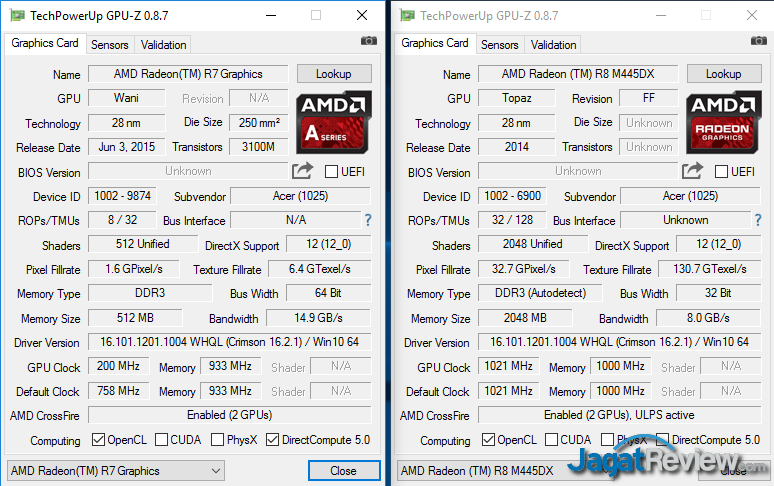774x486 pixels.
Task: Toggle the OpenCL checkbox in the R7 Graphics window
Action: pyautogui.click(x=98, y=440)
